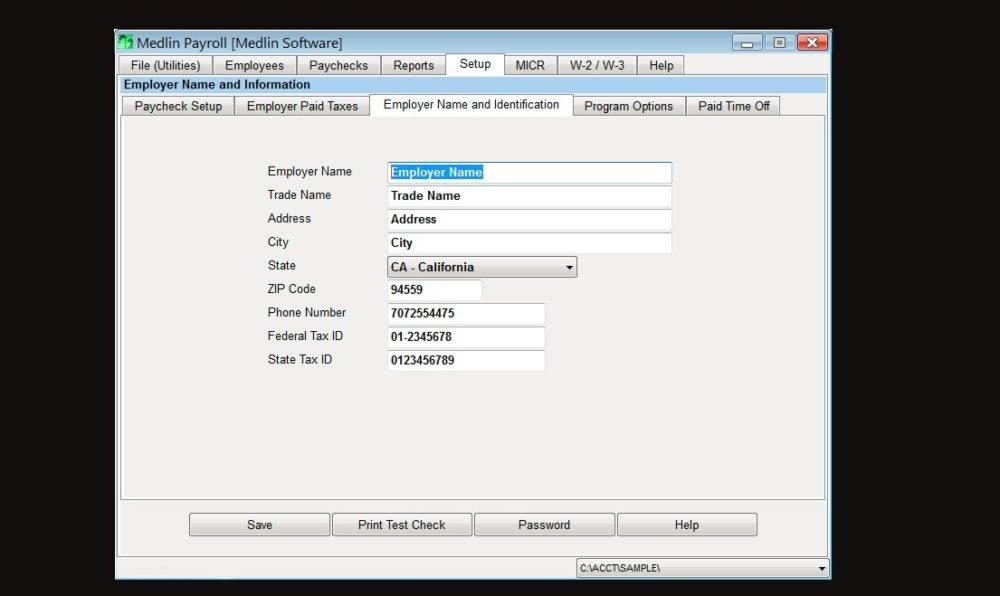Switch to Paycheck Setup subtab
Screen dimensions: 1000x596
178,106
